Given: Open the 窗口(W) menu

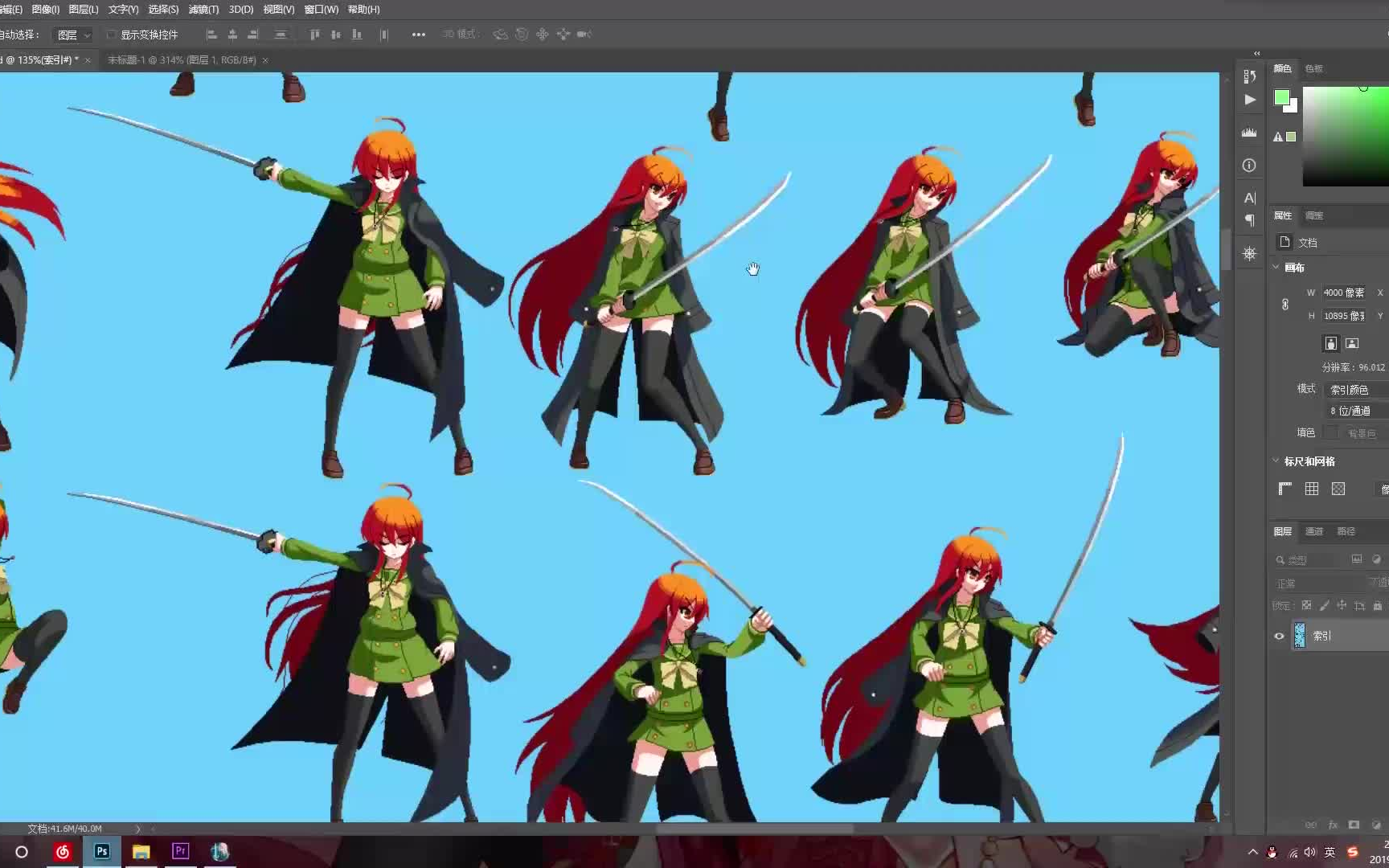Looking at the screenshot, I should pyautogui.click(x=321, y=10).
